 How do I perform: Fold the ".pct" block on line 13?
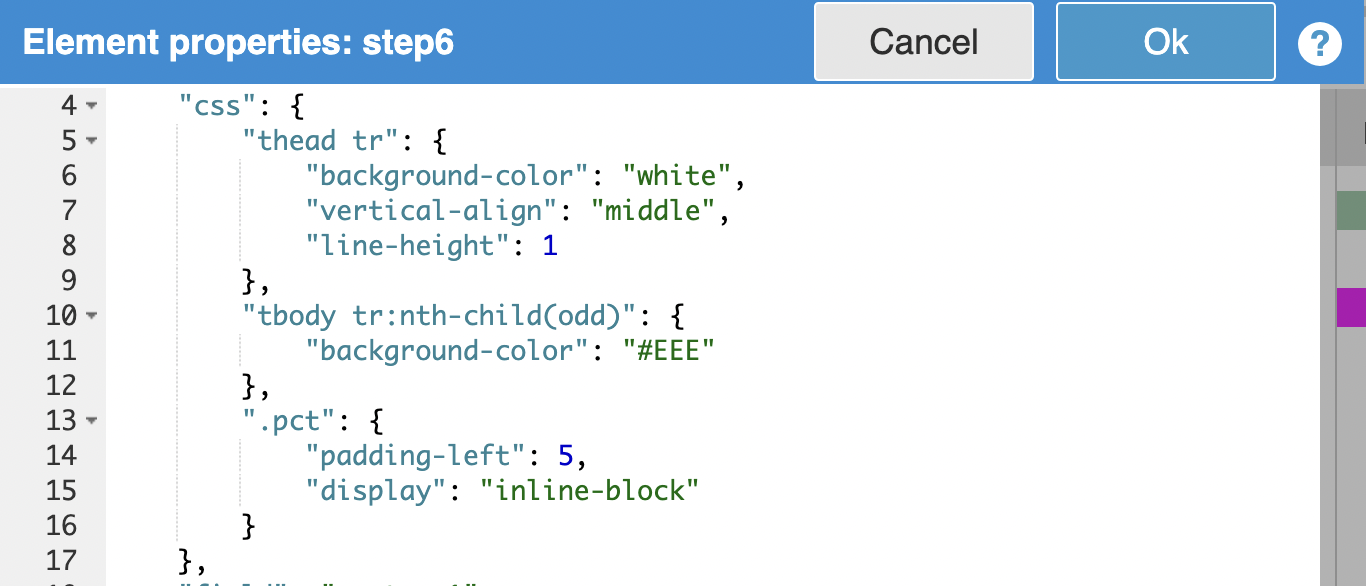[92, 421]
